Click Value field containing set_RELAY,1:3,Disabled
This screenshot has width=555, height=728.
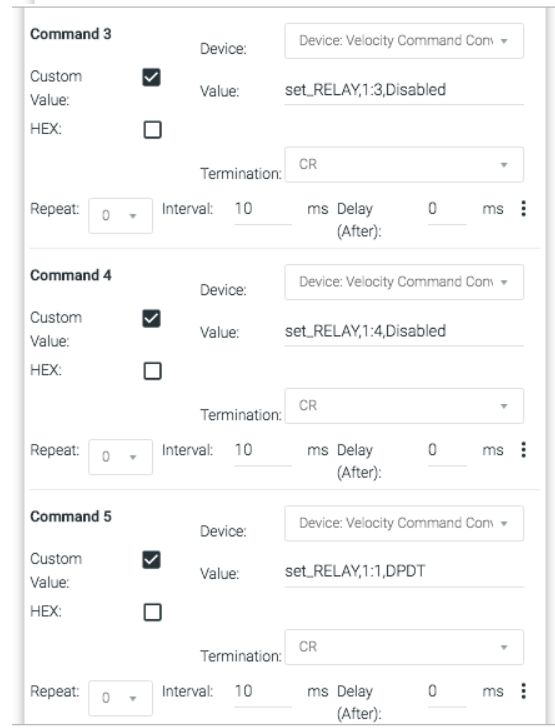(404, 90)
